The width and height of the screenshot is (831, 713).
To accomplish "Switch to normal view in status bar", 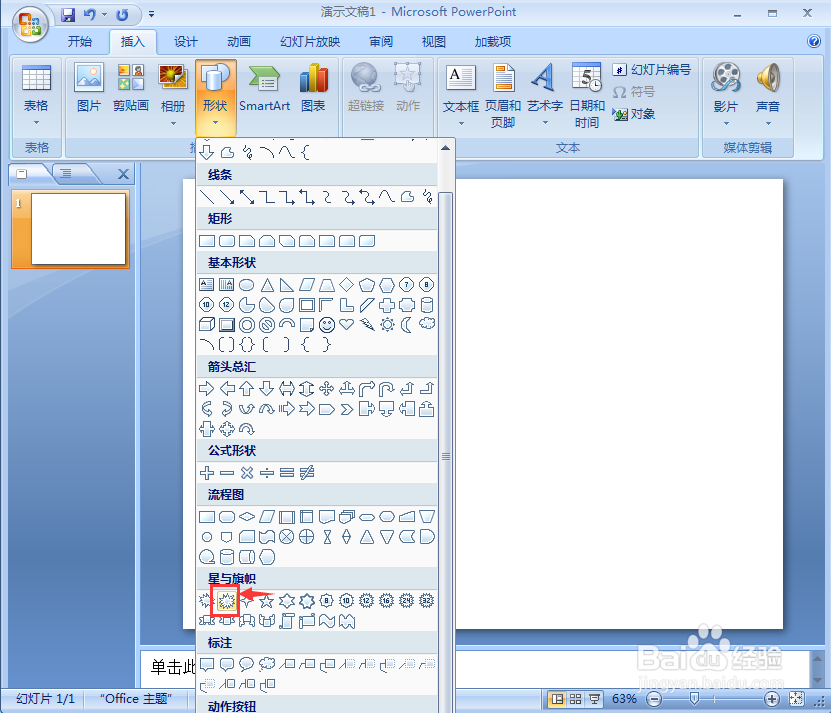I will point(557,699).
